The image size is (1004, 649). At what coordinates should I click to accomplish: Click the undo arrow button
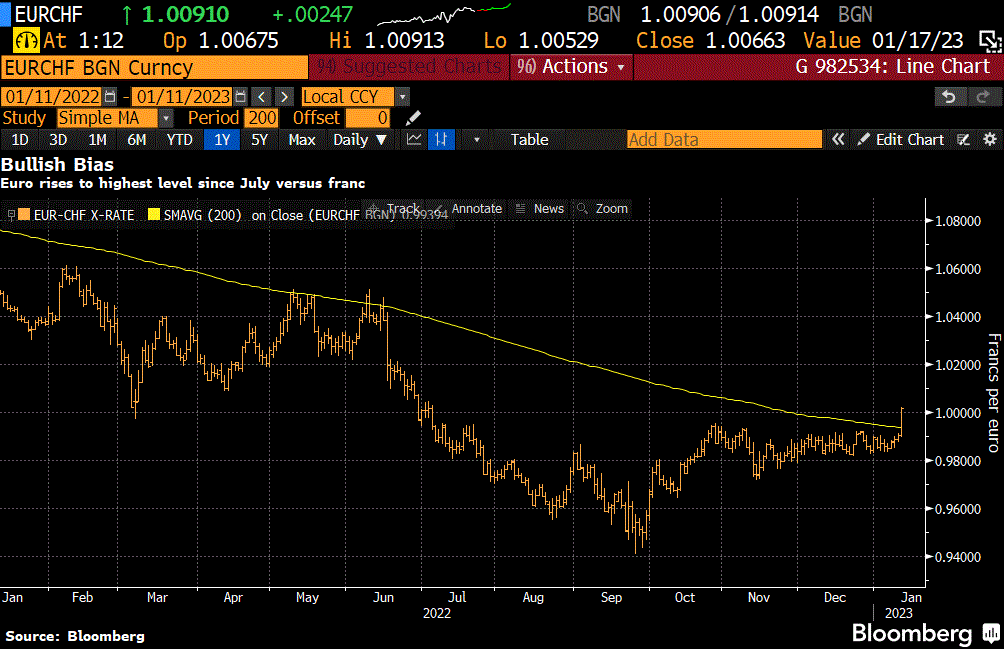pyautogui.click(x=949, y=97)
